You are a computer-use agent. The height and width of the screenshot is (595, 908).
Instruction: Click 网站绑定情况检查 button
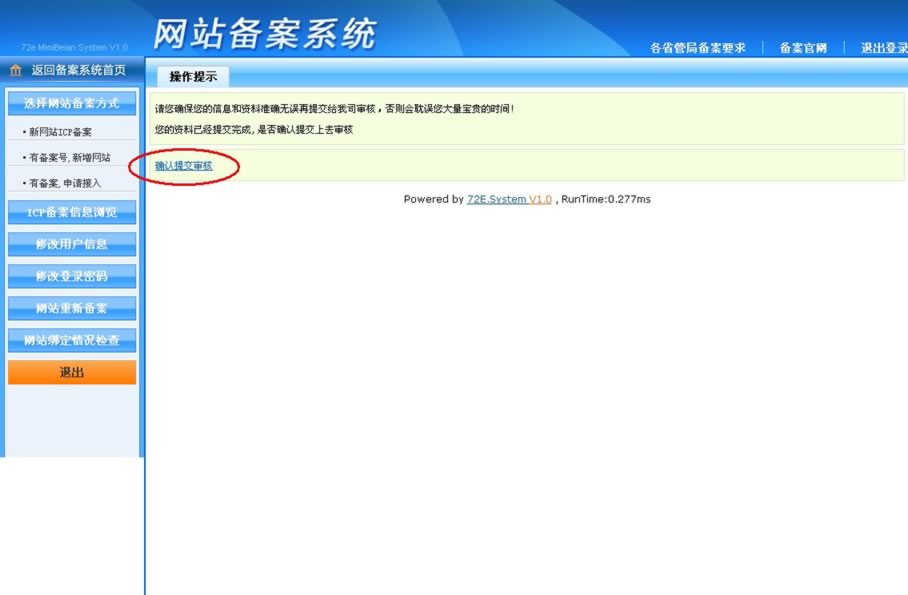pyautogui.click(x=71, y=340)
